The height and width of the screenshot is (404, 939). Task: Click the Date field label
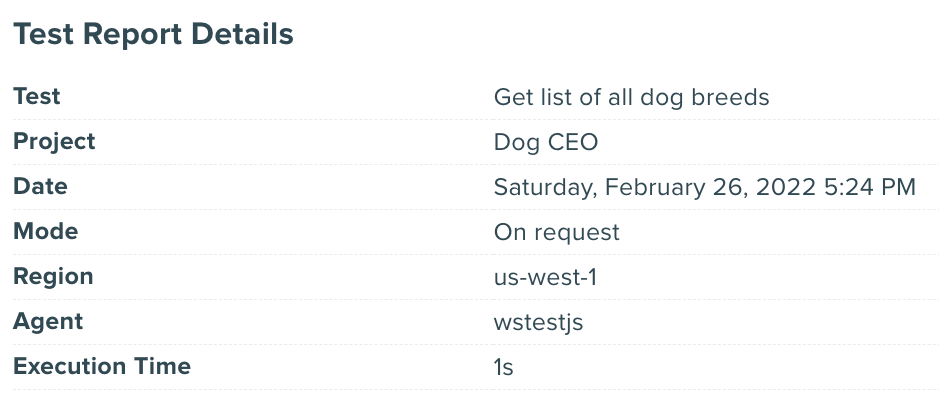[x=40, y=187]
